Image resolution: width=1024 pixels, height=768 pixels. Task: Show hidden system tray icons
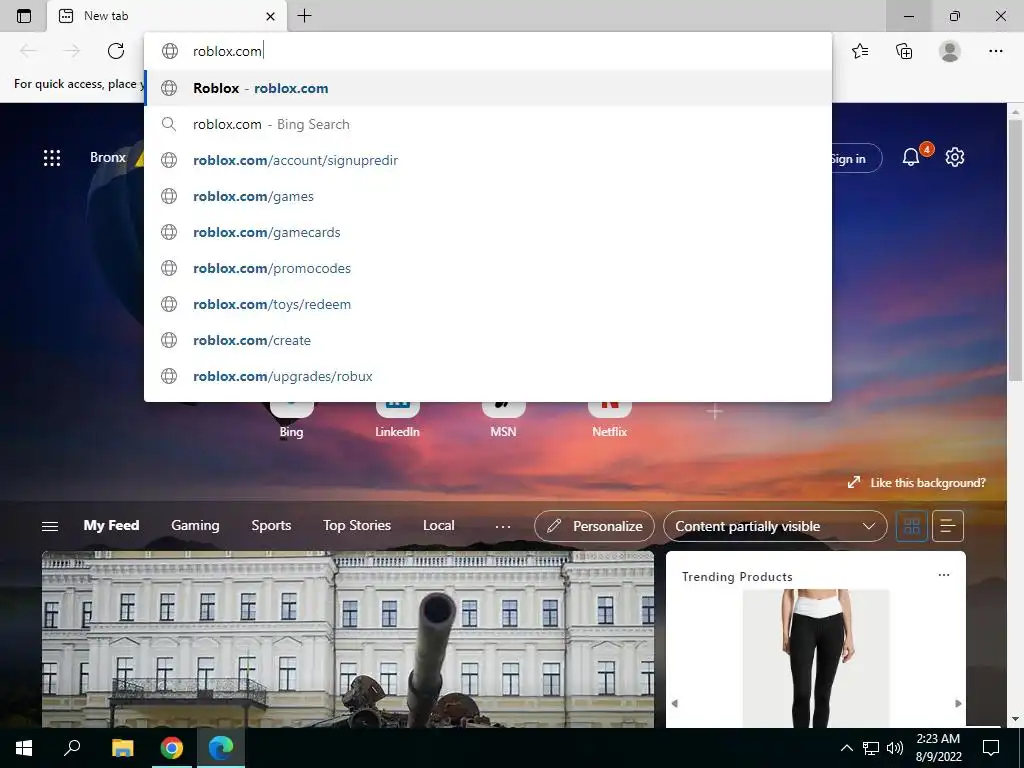[846, 748]
